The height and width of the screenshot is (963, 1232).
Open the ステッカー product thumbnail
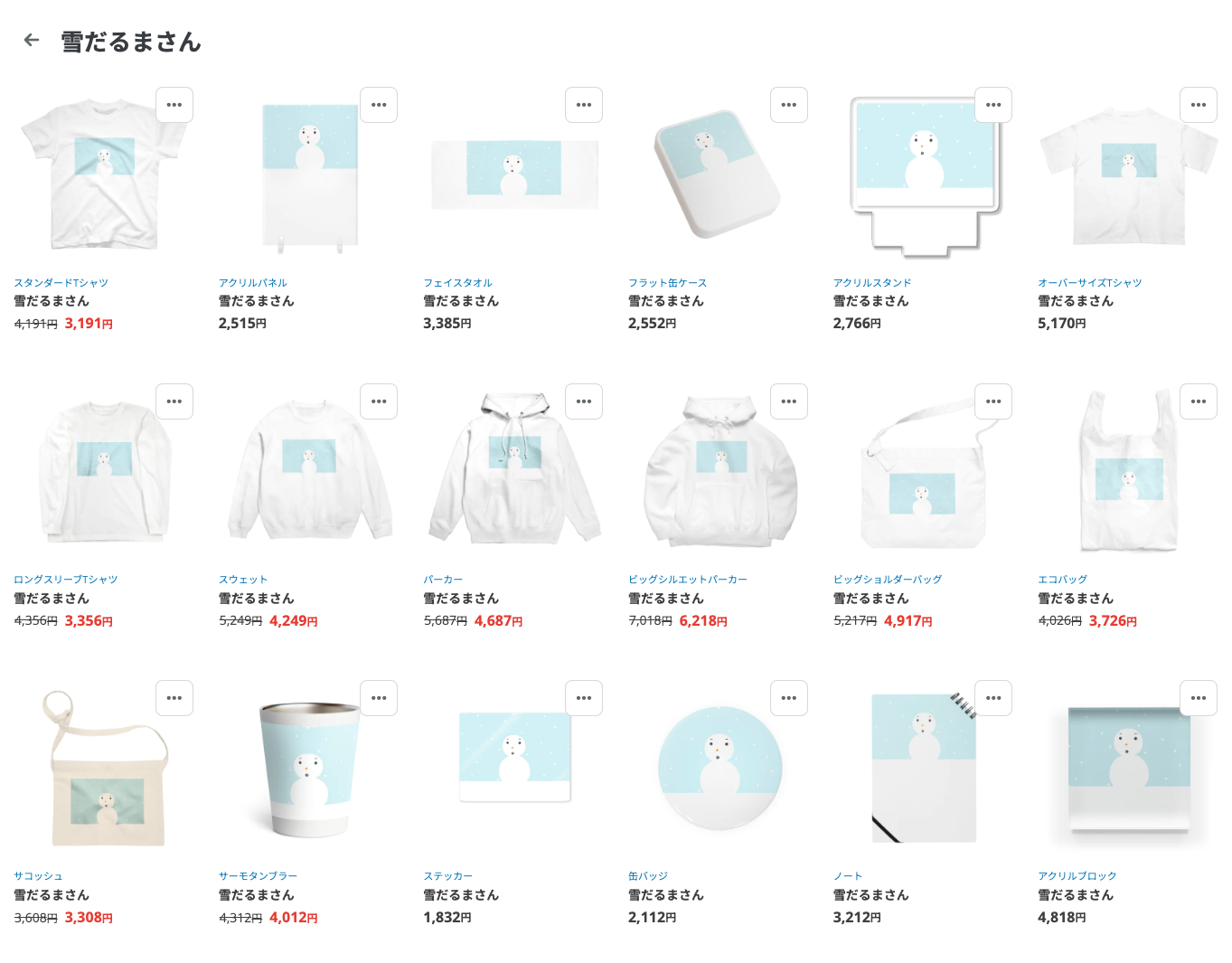click(x=514, y=756)
